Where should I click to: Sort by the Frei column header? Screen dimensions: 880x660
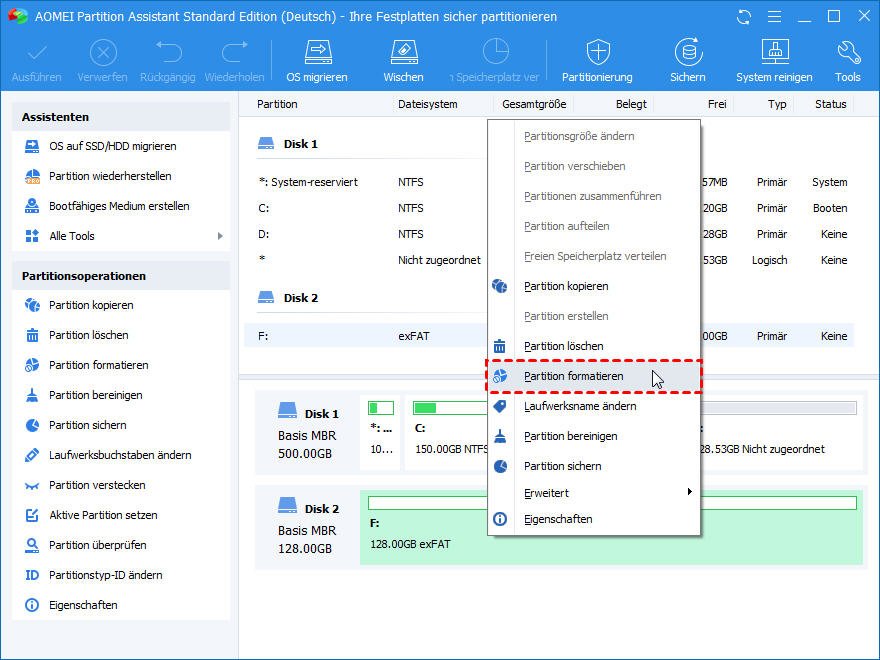click(x=717, y=104)
